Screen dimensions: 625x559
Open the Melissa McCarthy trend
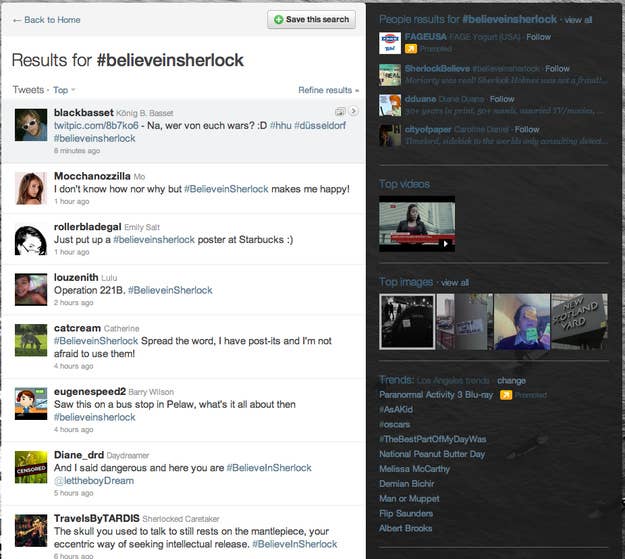coord(414,469)
